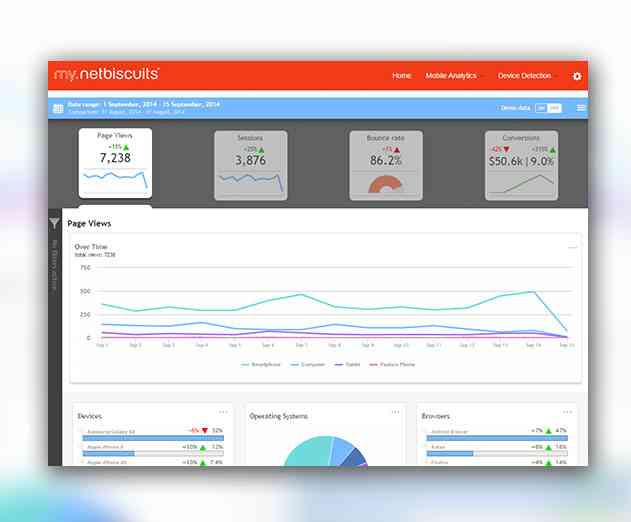Image resolution: width=631 pixels, height=522 pixels.
Task: Click the Apple iPhone 5 device bar
Action: click(x=153, y=454)
